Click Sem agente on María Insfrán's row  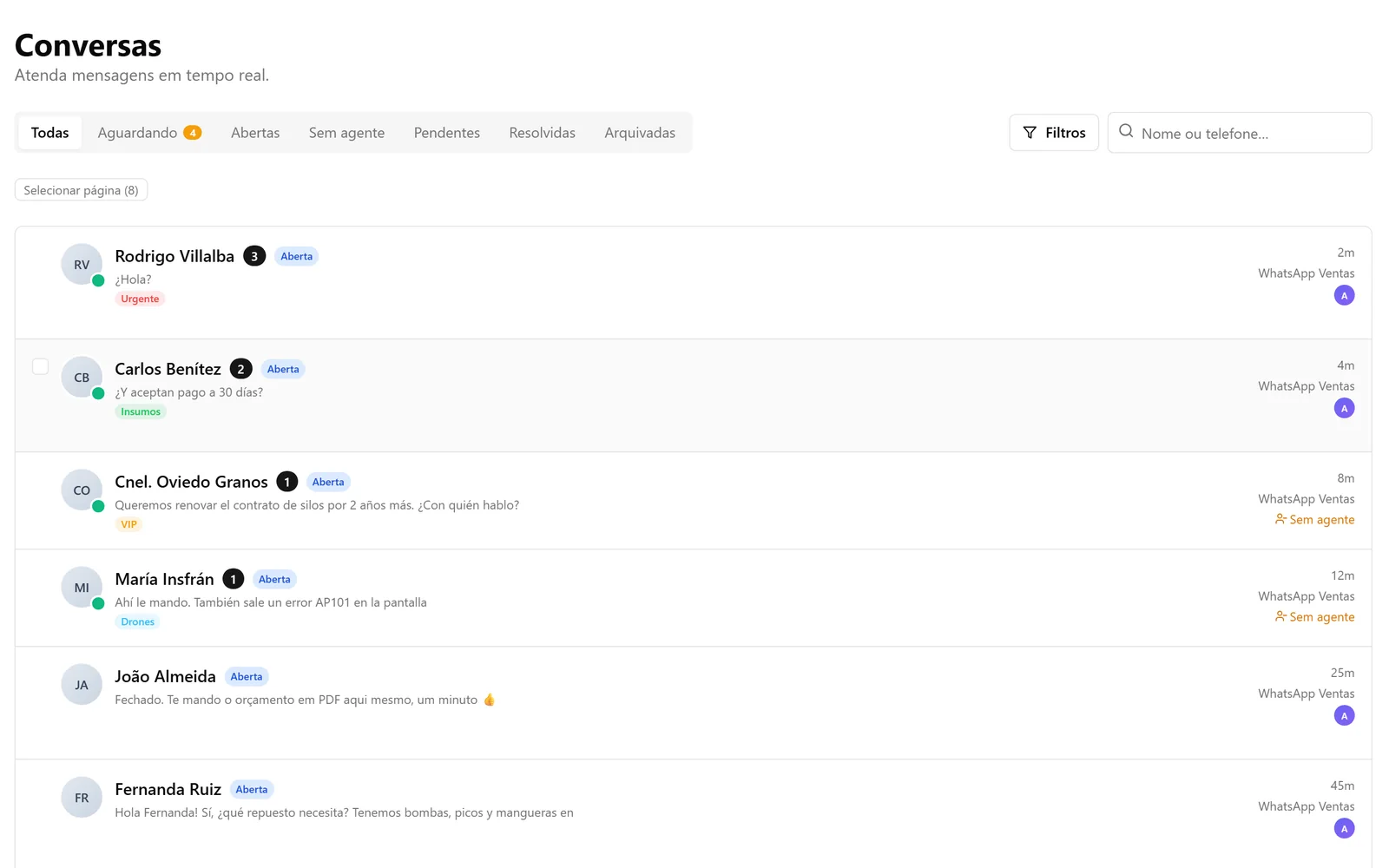tap(1314, 617)
